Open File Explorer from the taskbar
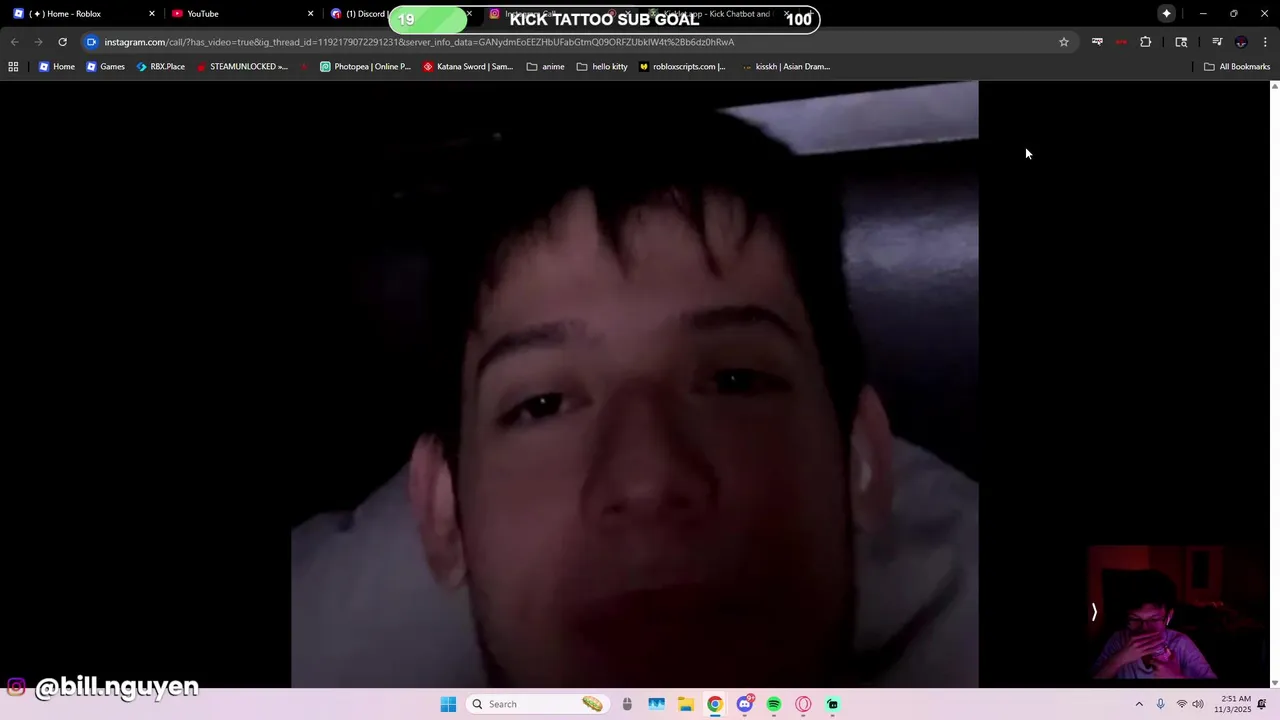Viewport: 1280px width, 720px height. [x=685, y=704]
